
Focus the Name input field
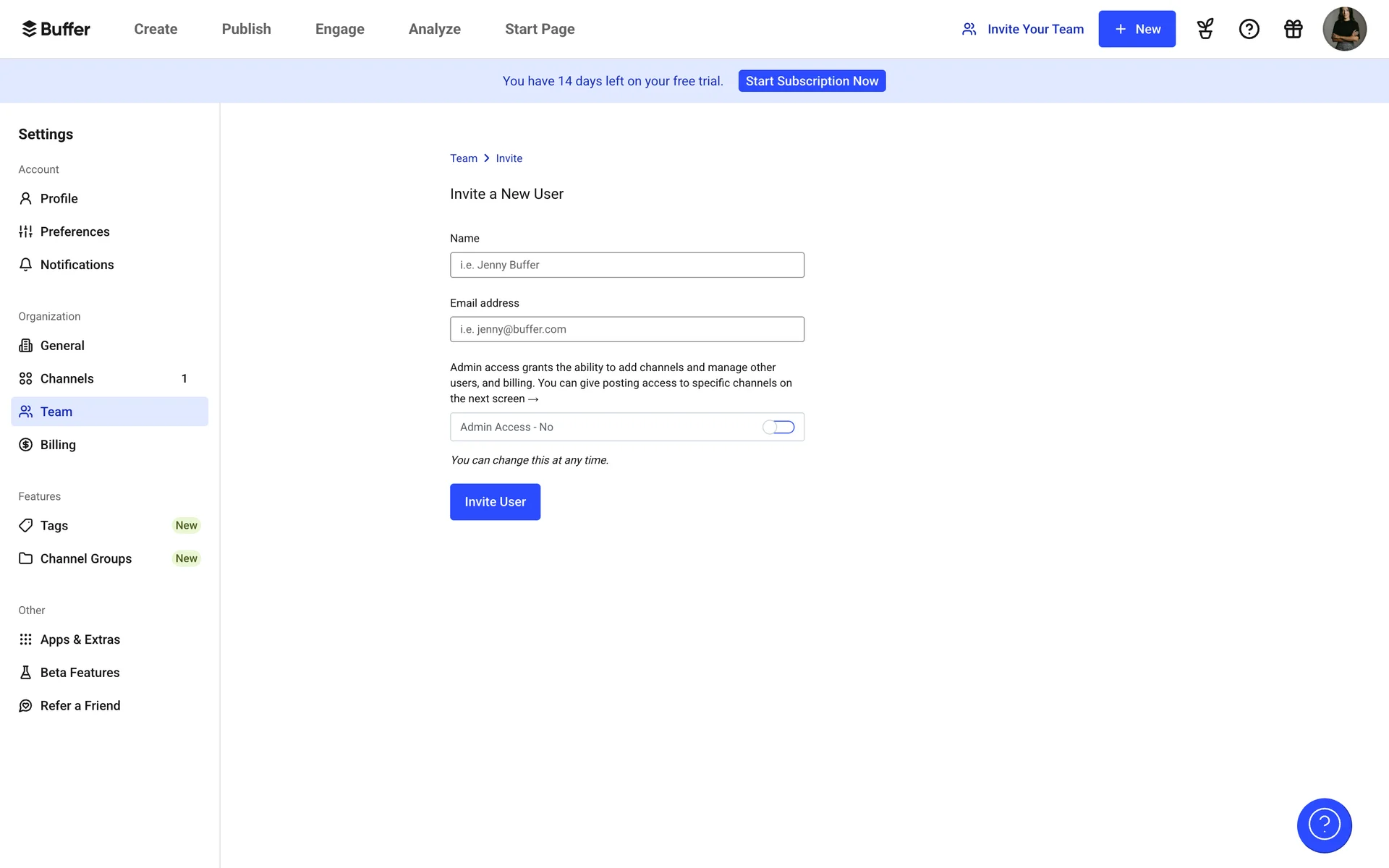click(626, 265)
